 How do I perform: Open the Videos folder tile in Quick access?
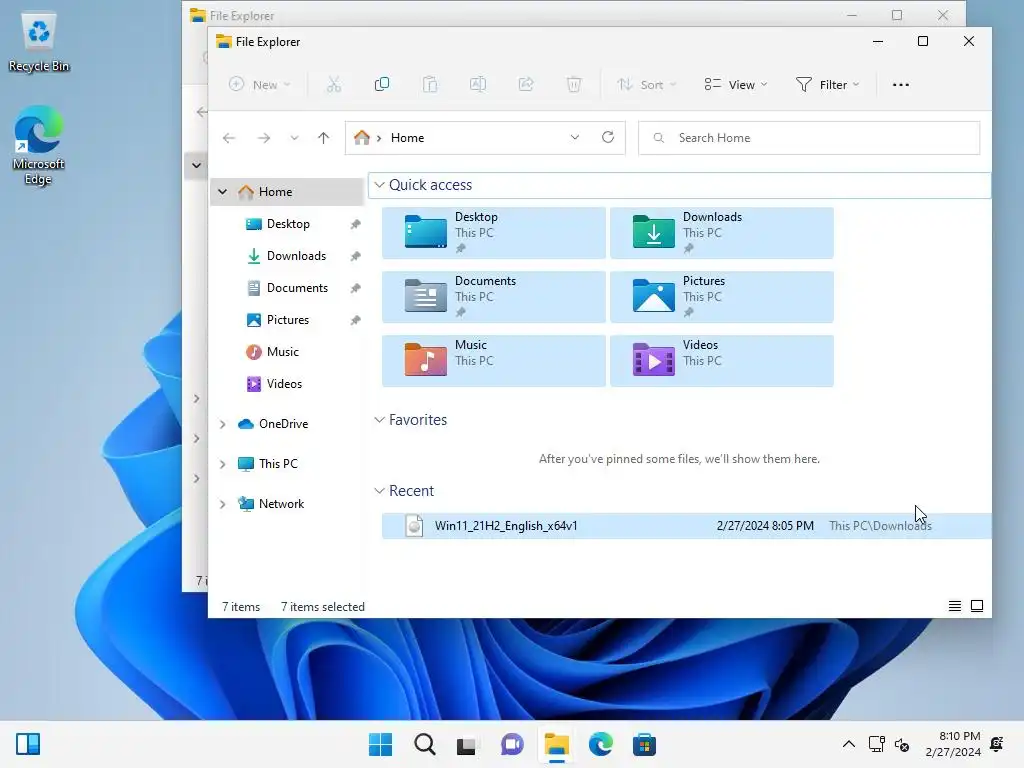[722, 360]
